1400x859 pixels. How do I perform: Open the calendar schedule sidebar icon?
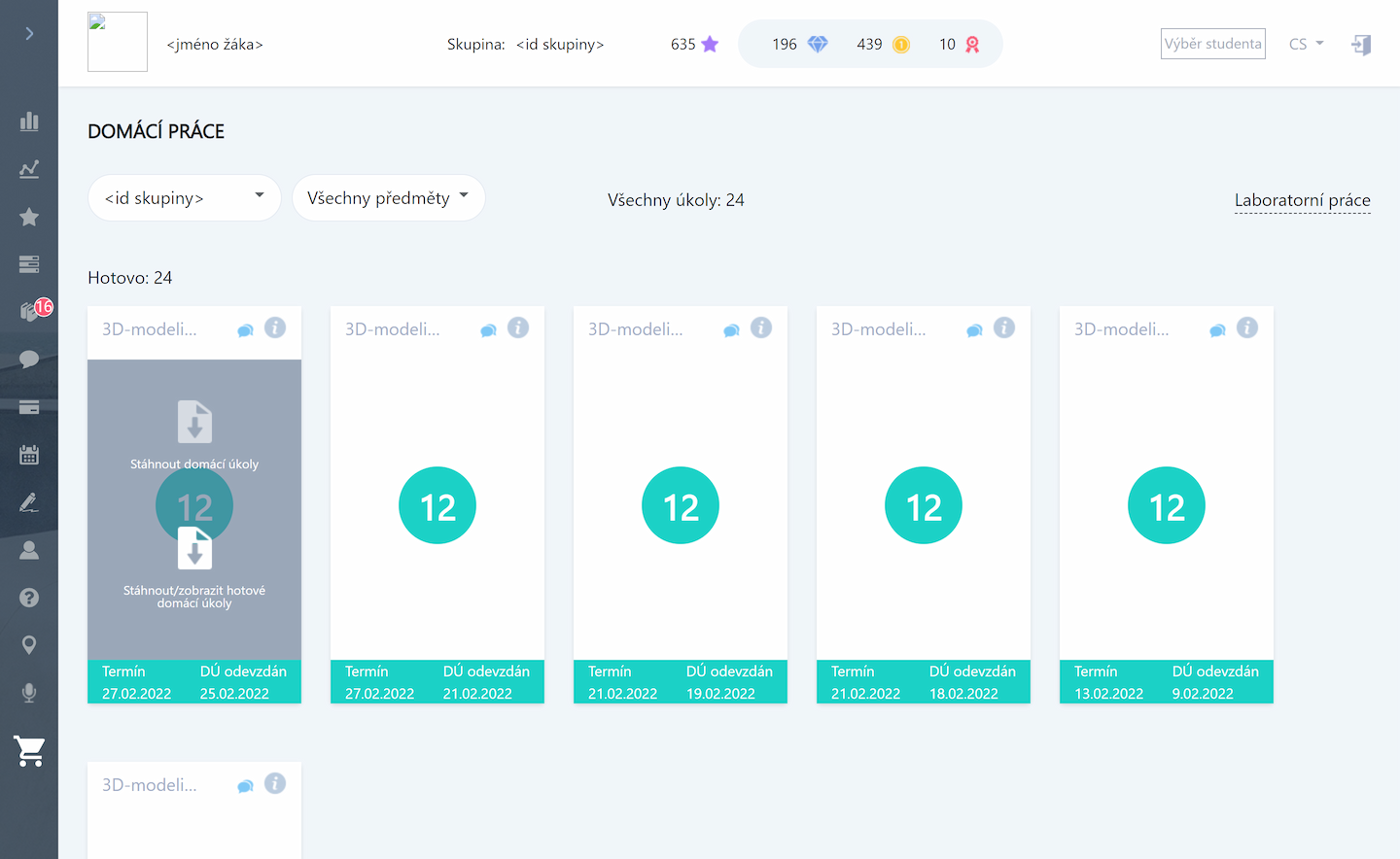tap(29, 455)
